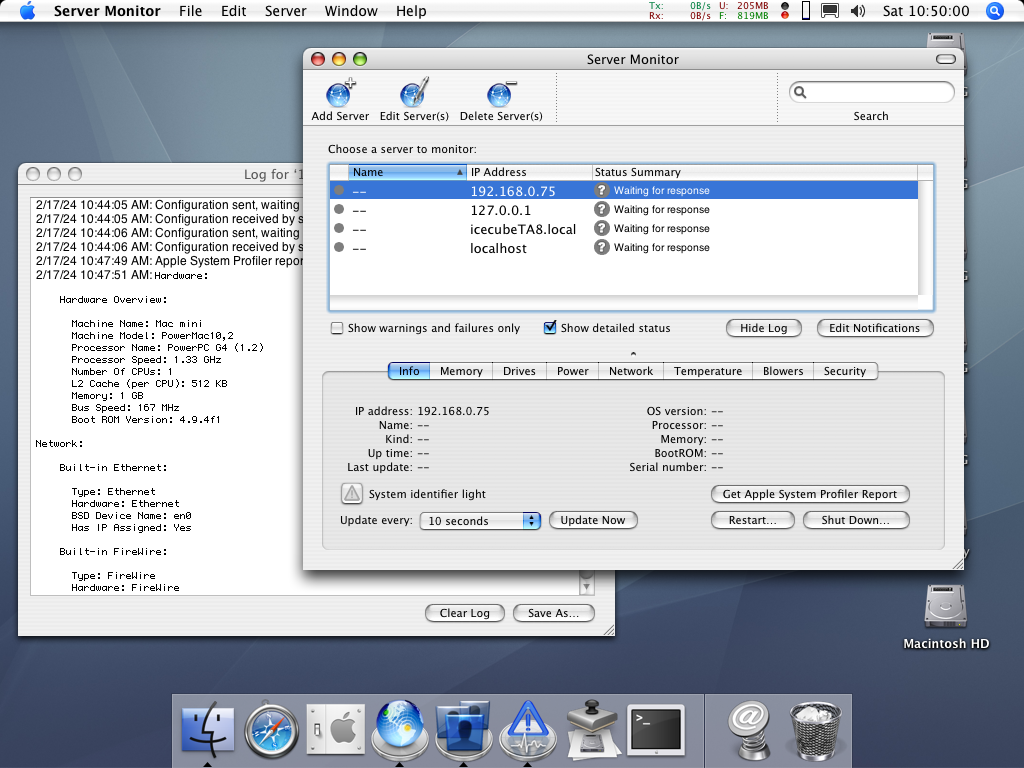1024x768 pixels.
Task: Toggle the toolbar pill button in the Server Monitor title bar
Action: tap(946, 59)
